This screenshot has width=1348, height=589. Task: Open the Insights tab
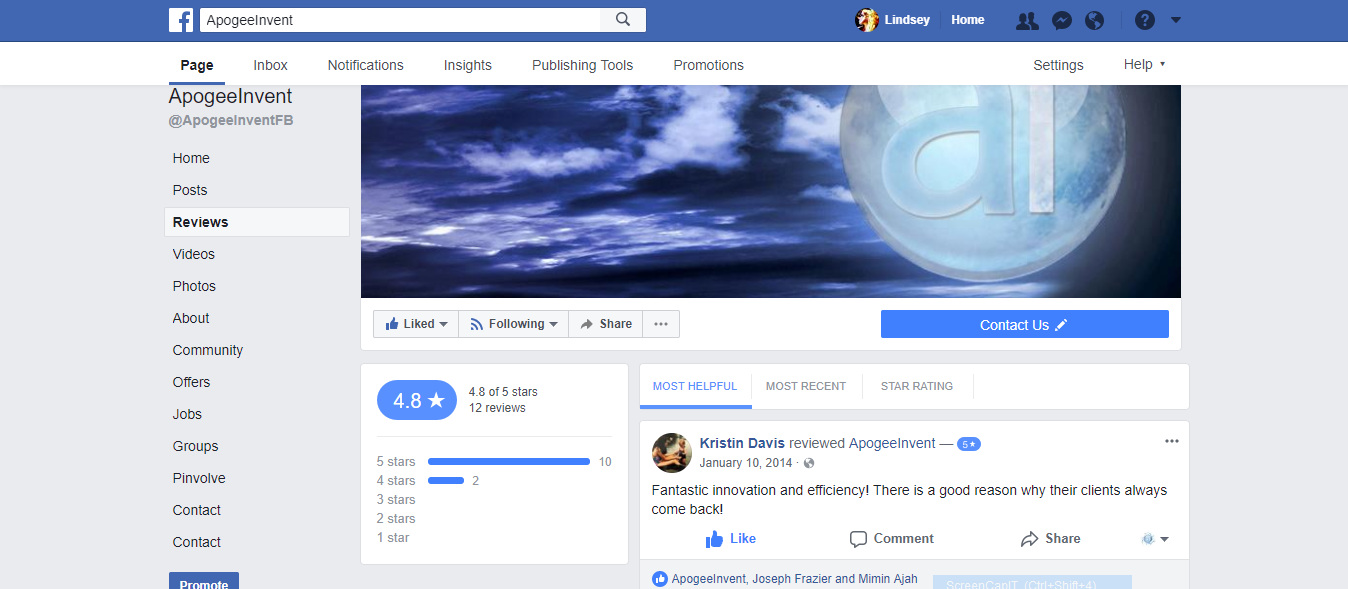coord(468,65)
